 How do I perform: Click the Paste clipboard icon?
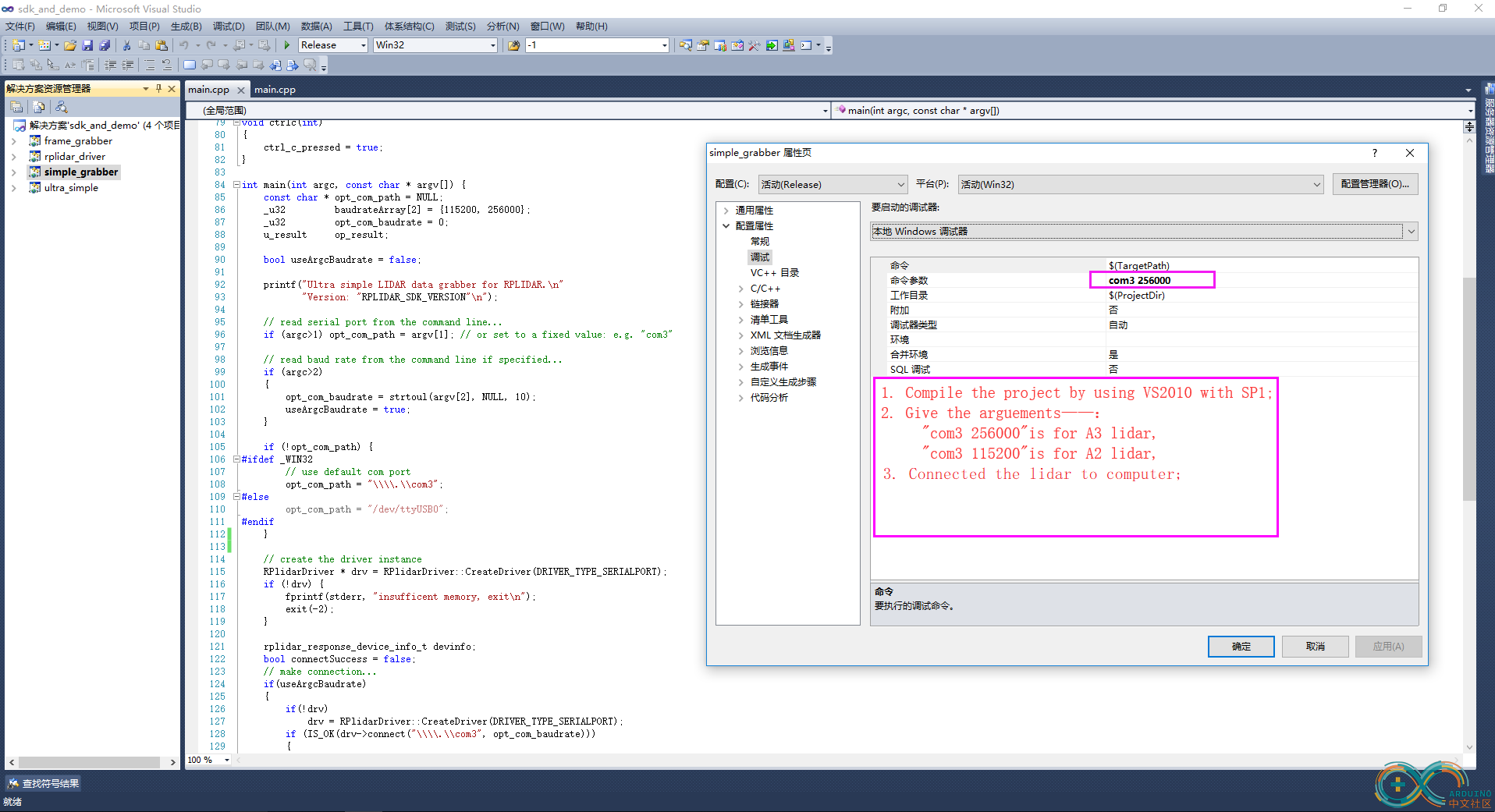[x=162, y=45]
